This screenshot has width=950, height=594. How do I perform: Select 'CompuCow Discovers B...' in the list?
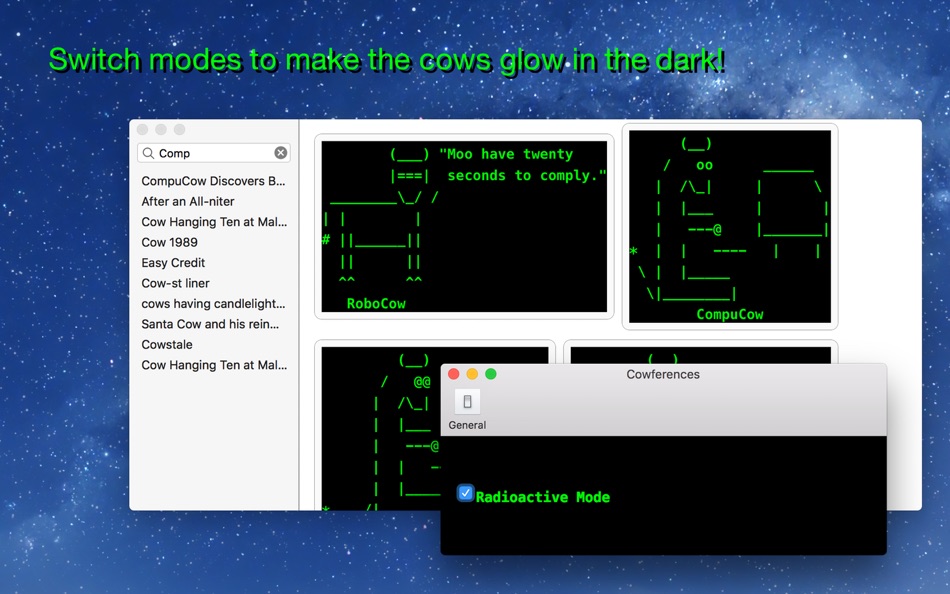tap(213, 181)
